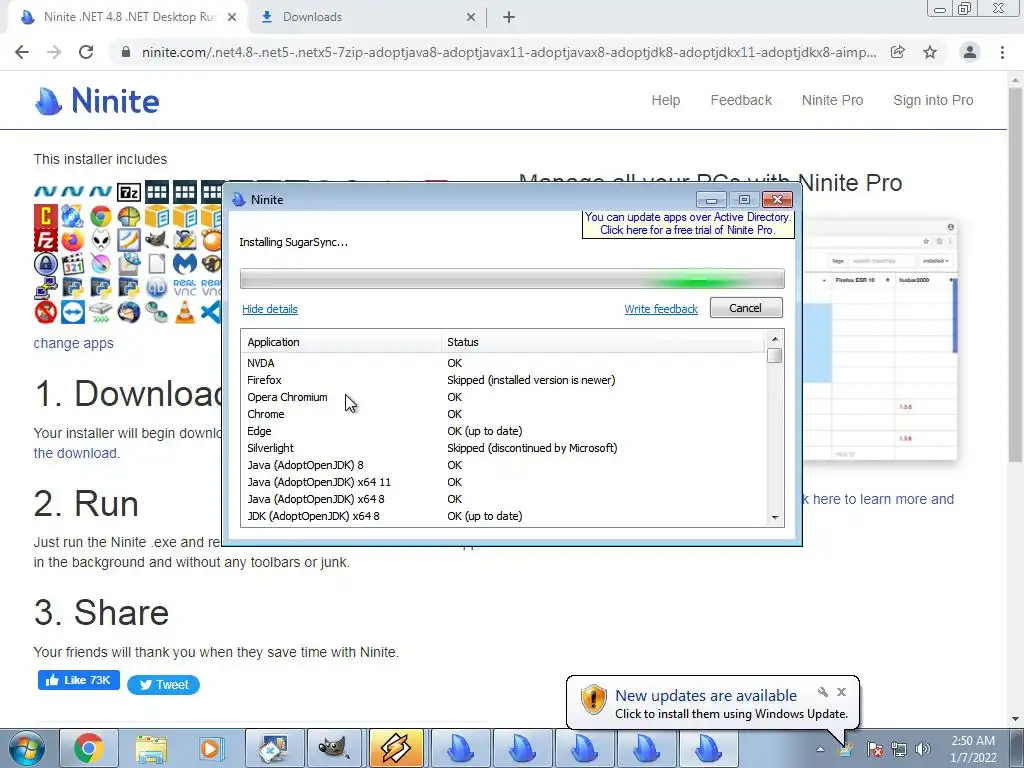Click the GIMP icon in installer apps
This screenshot has width=1024, height=768.
157,240
